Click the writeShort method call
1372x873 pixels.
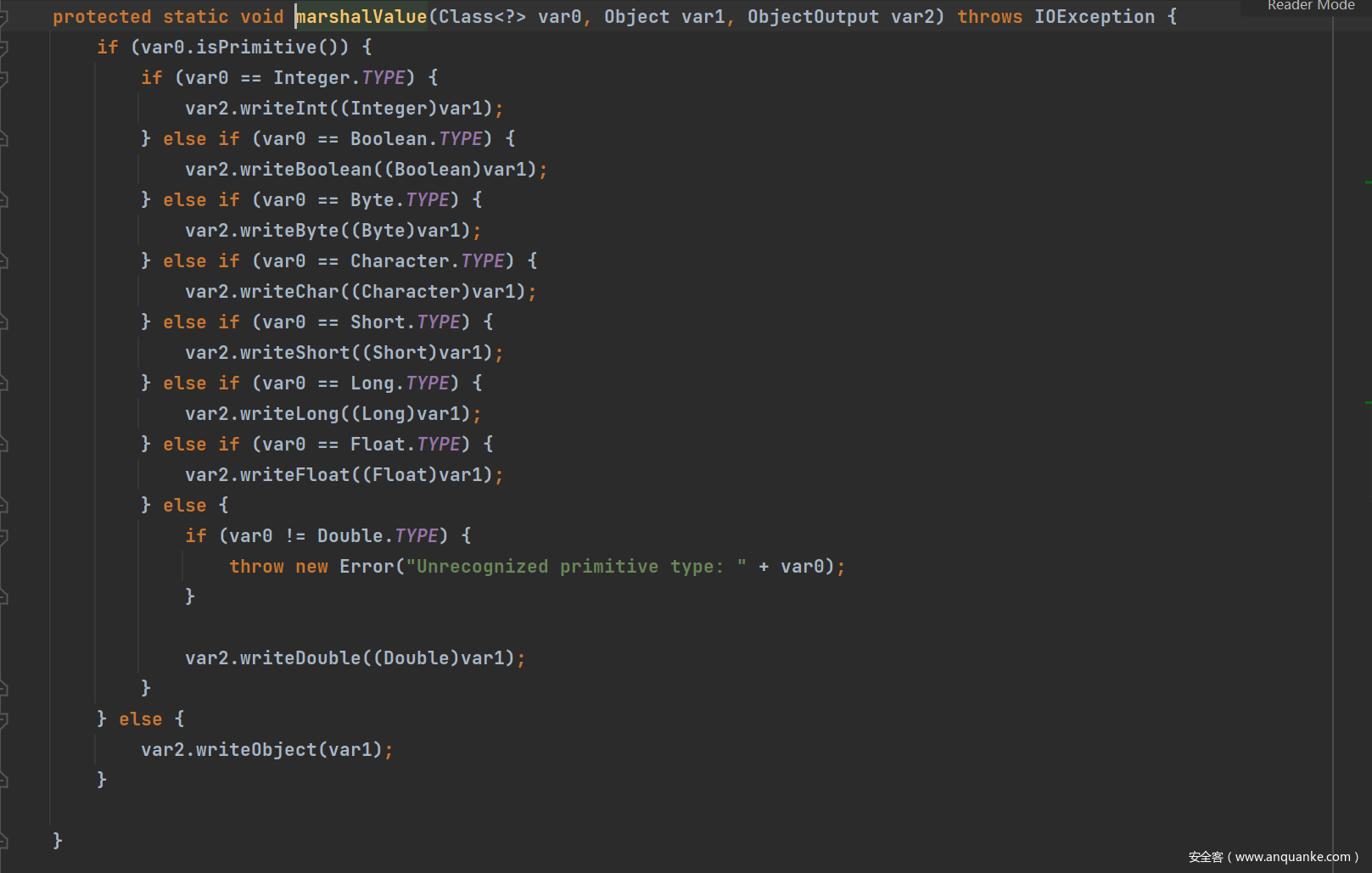[x=295, y=353]
